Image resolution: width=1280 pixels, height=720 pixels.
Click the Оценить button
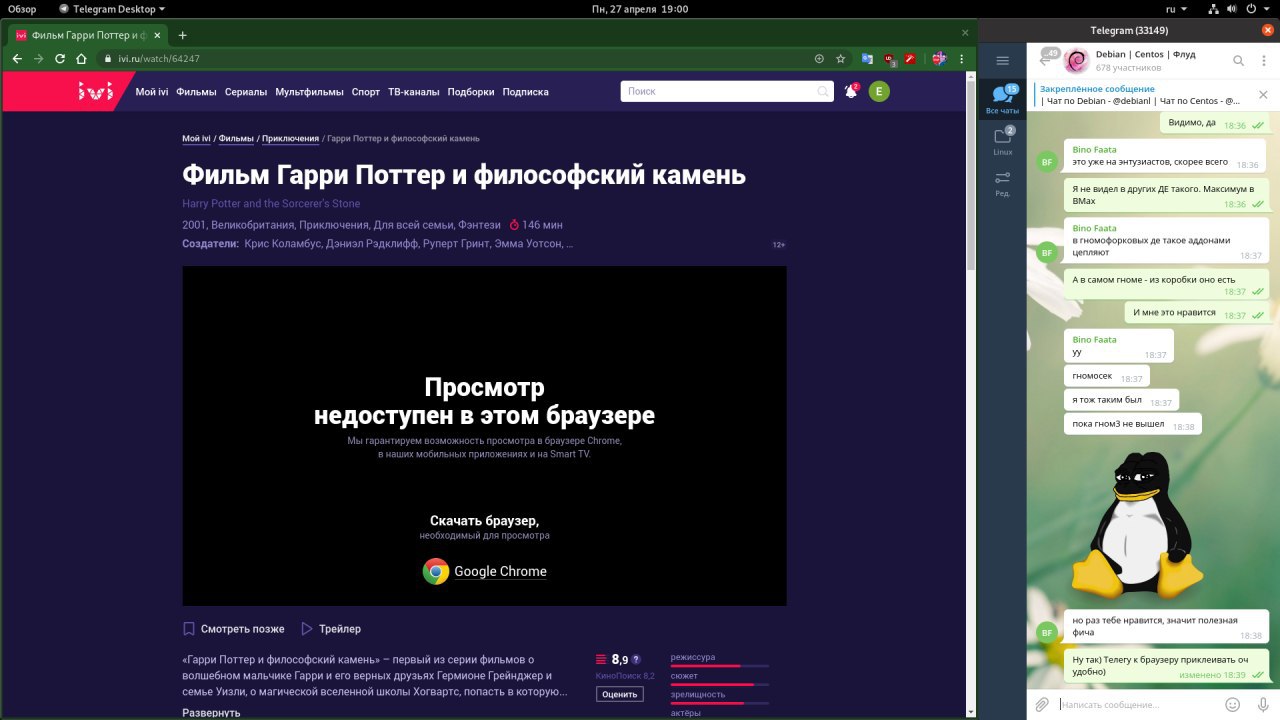click(620, 694)
